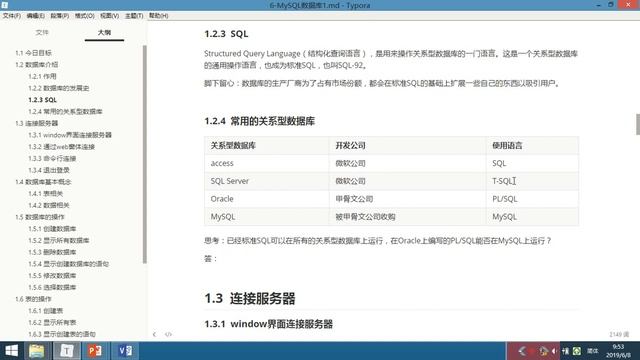Go to 1.5.5 修改数据库 in outline
The height and width of the screenshot is (360, 640).
(52, 276)
